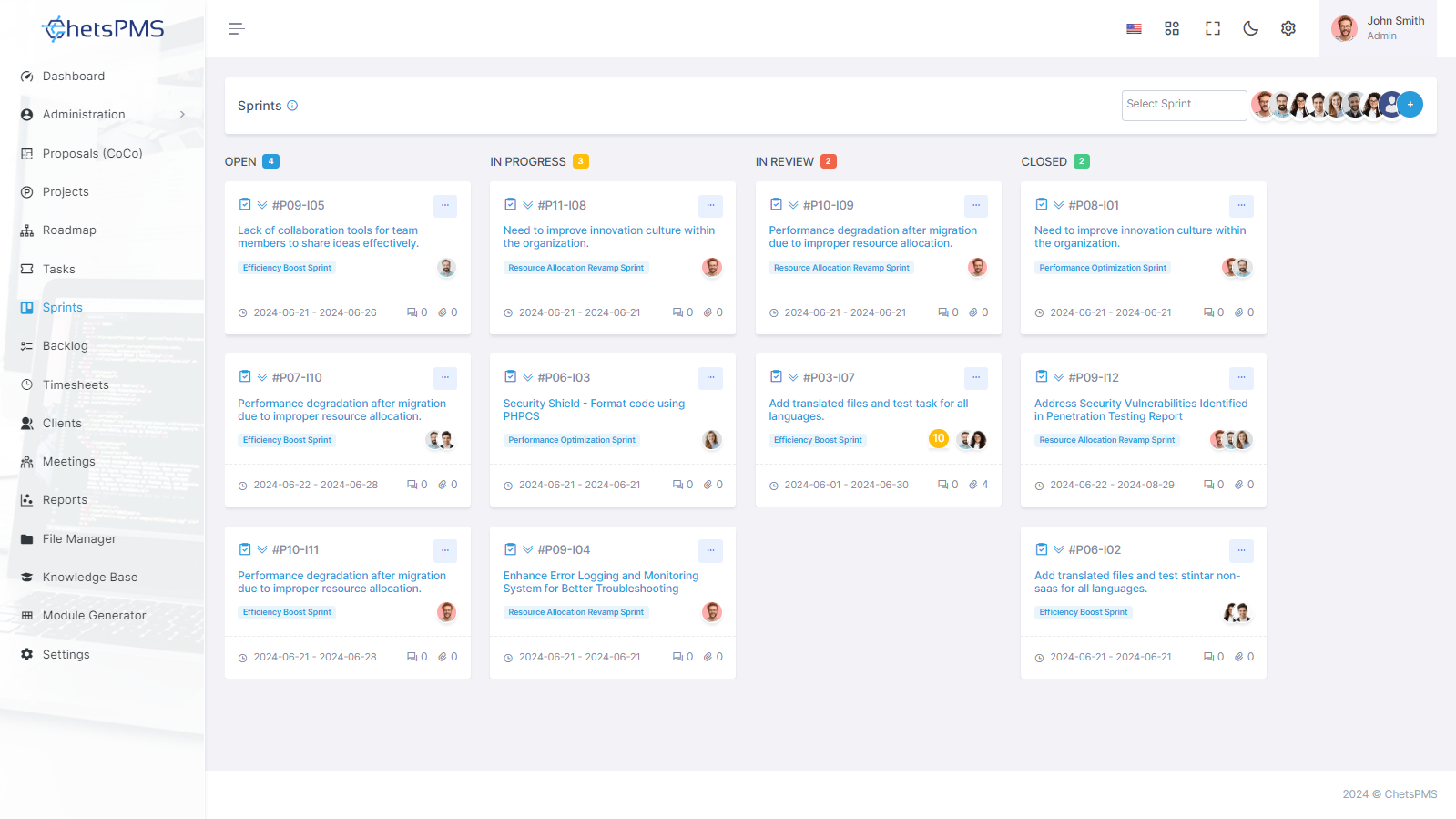1456x819 pixels.
Task: Open options menu on card #P07-I10
Action: (445, 378)
